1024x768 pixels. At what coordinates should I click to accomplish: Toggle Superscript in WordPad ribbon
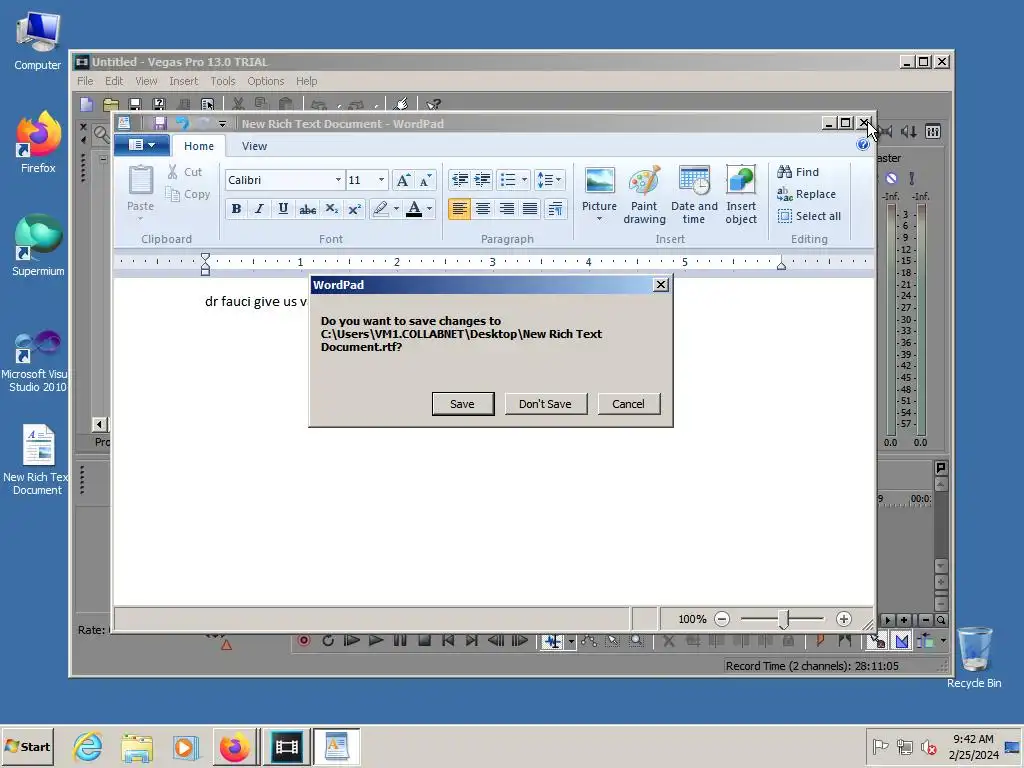point(355,209)
